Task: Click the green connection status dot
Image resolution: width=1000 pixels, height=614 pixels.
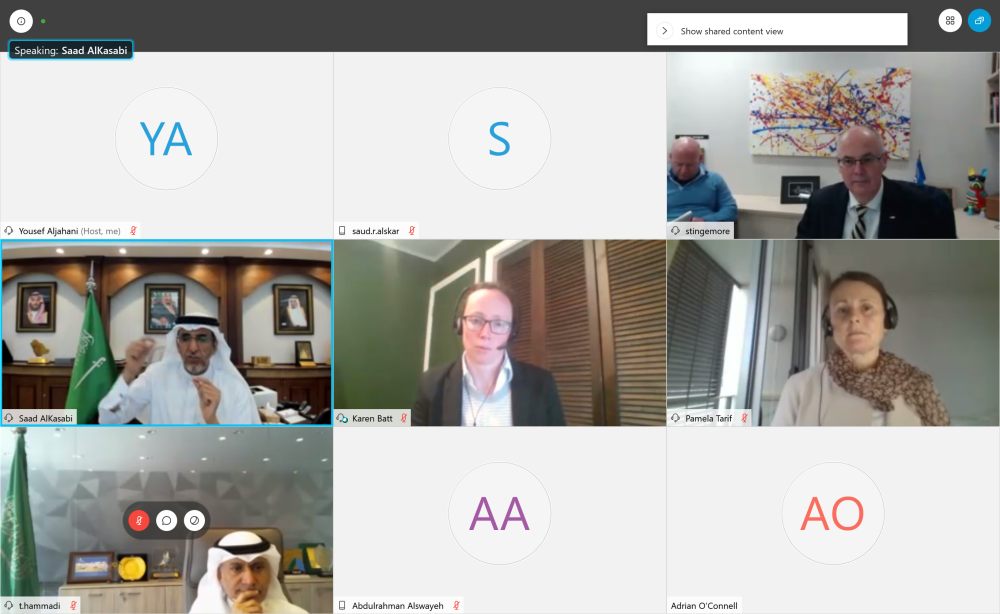Action: coord(43,21)
